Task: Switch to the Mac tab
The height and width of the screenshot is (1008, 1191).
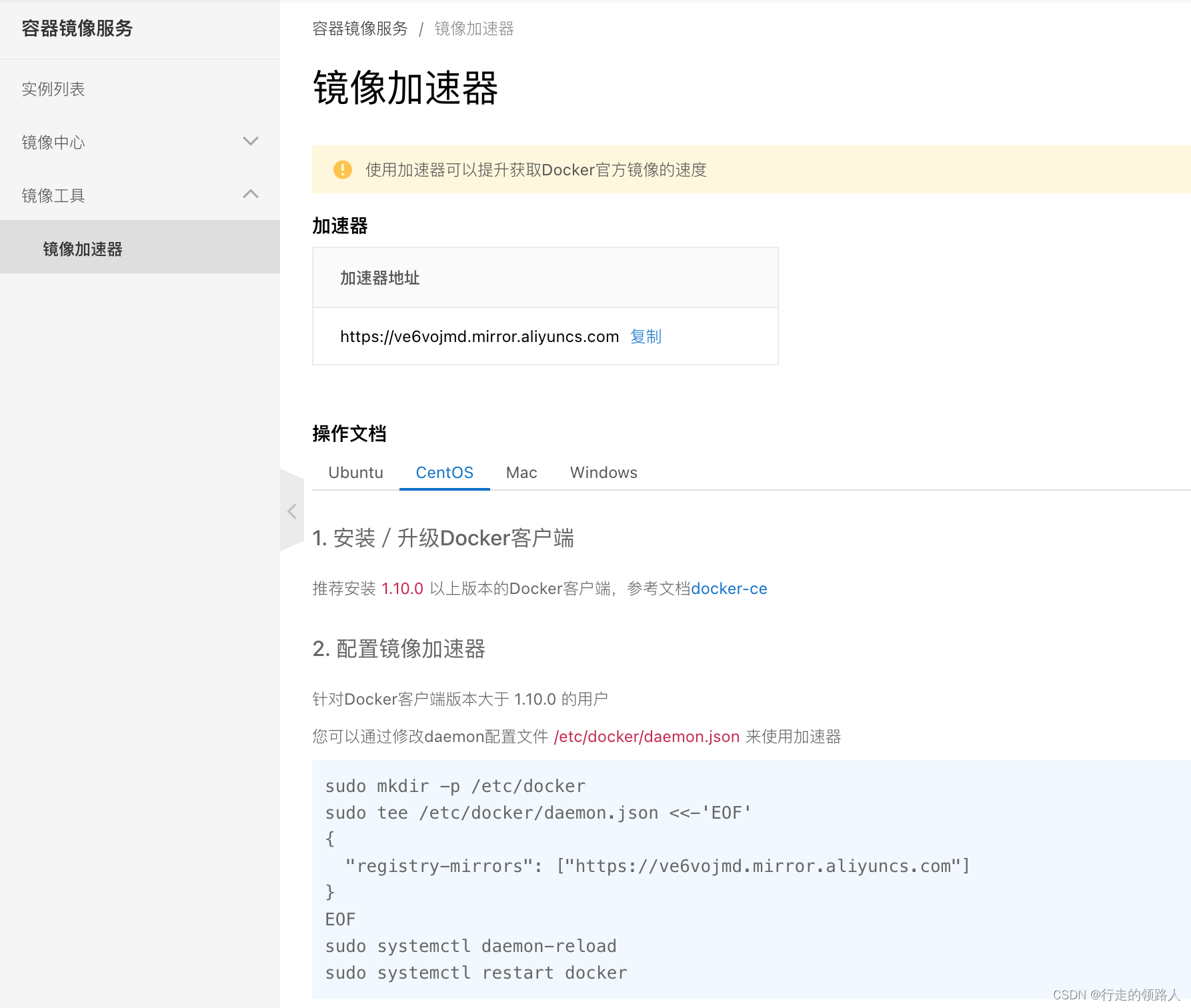Action: tap(521, 472)
